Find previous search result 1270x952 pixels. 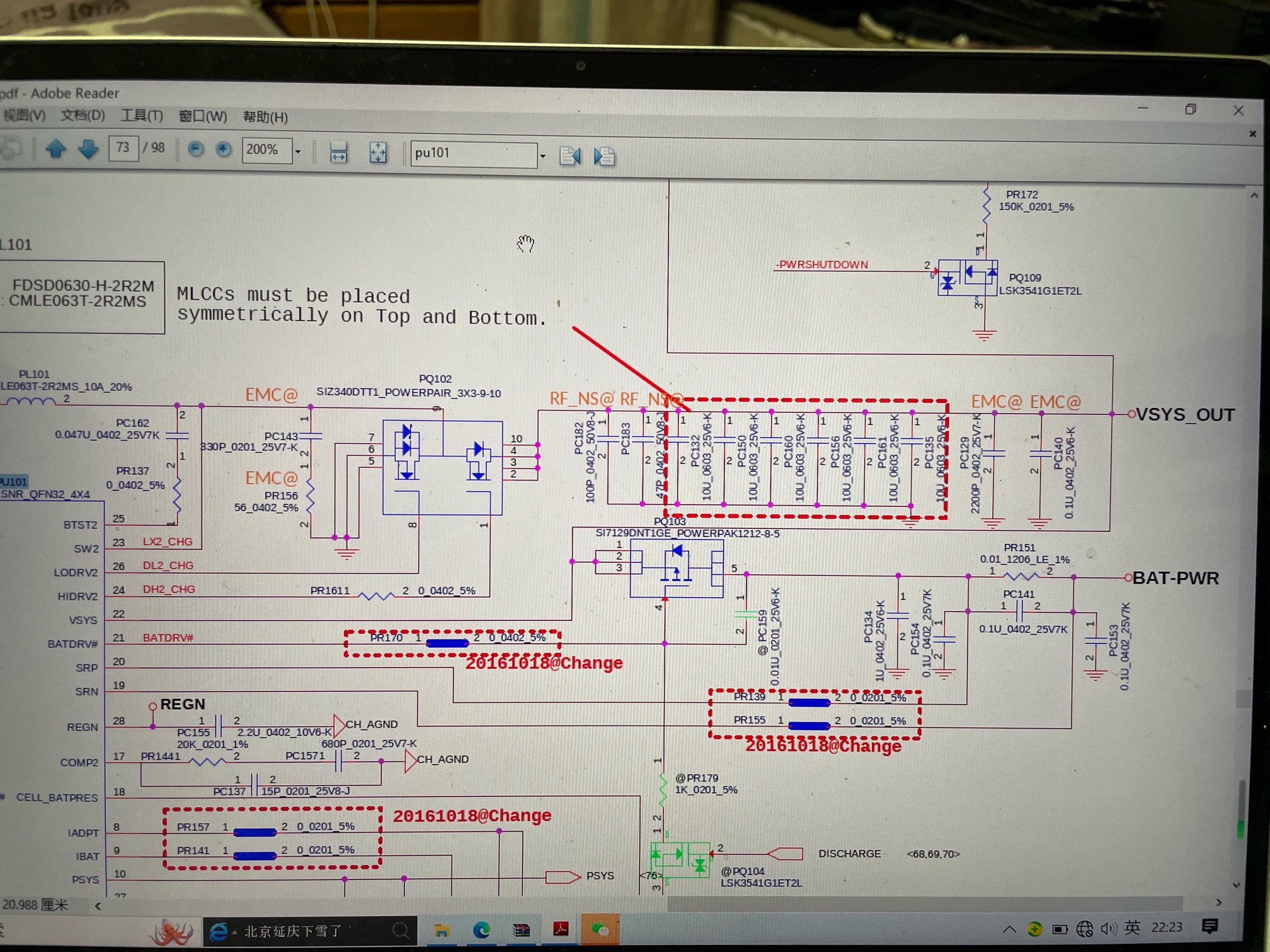pyautogui.click(x=569, y=156)
